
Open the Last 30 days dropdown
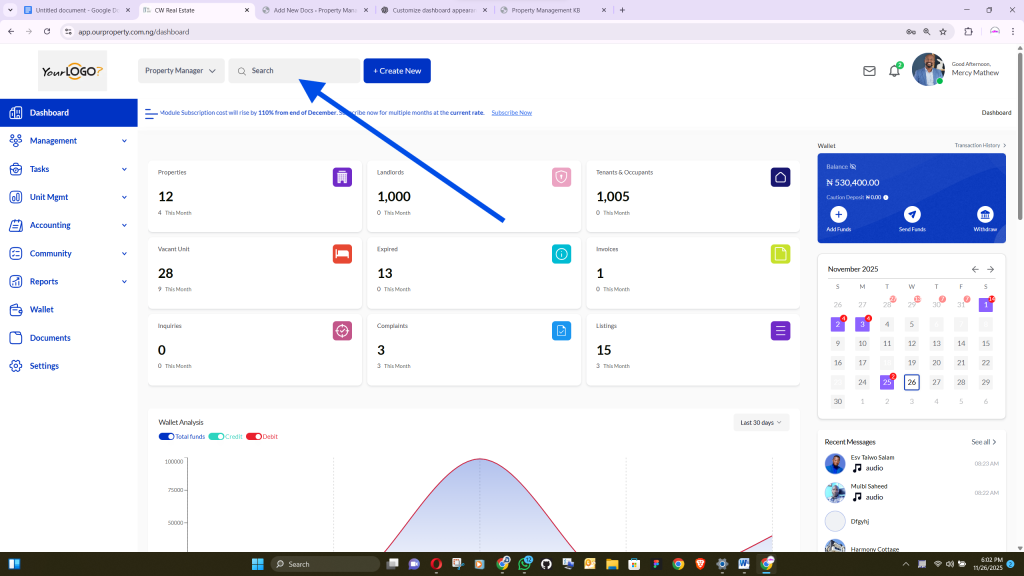[x=761, y=422]
